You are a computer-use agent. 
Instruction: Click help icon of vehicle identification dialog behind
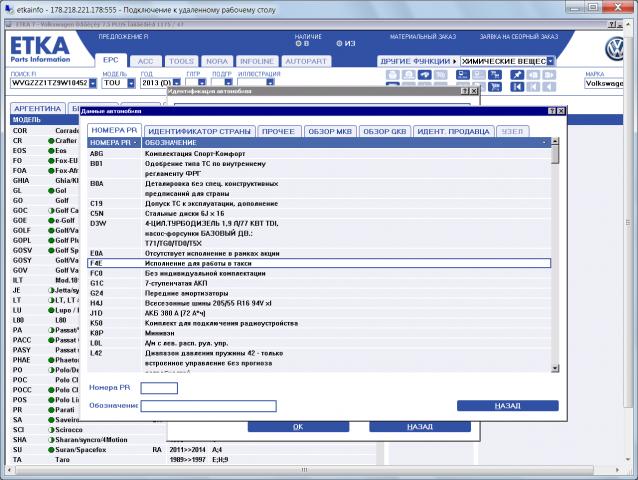coord(465,91)
